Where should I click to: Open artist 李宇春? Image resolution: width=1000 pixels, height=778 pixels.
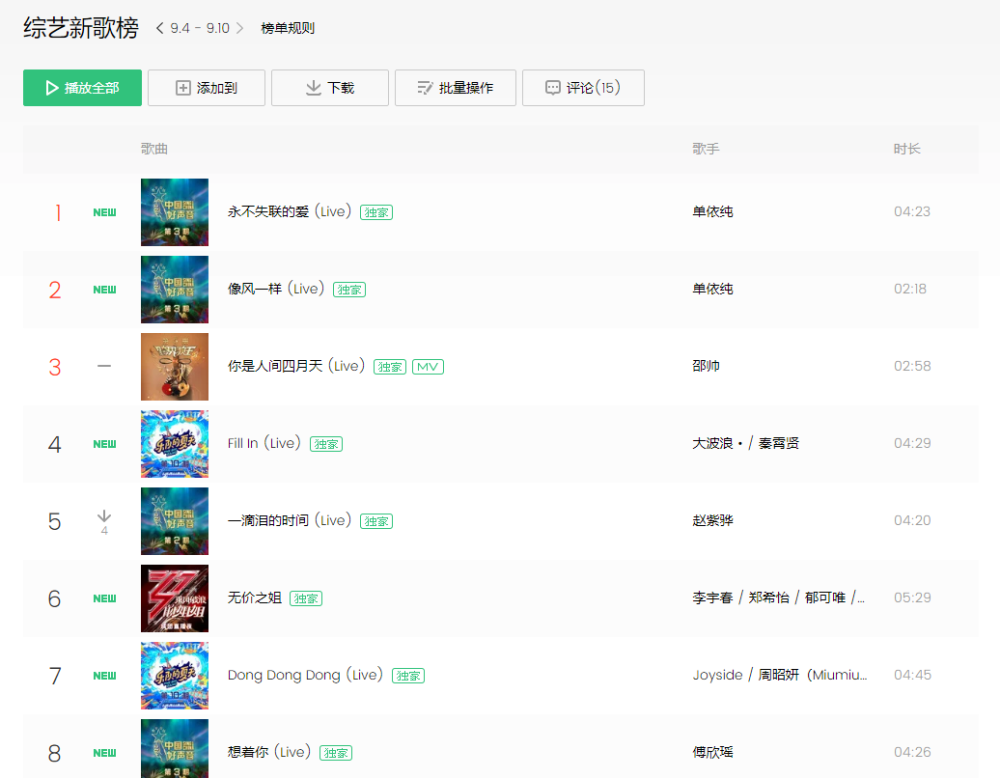click(x=712, y=598)
